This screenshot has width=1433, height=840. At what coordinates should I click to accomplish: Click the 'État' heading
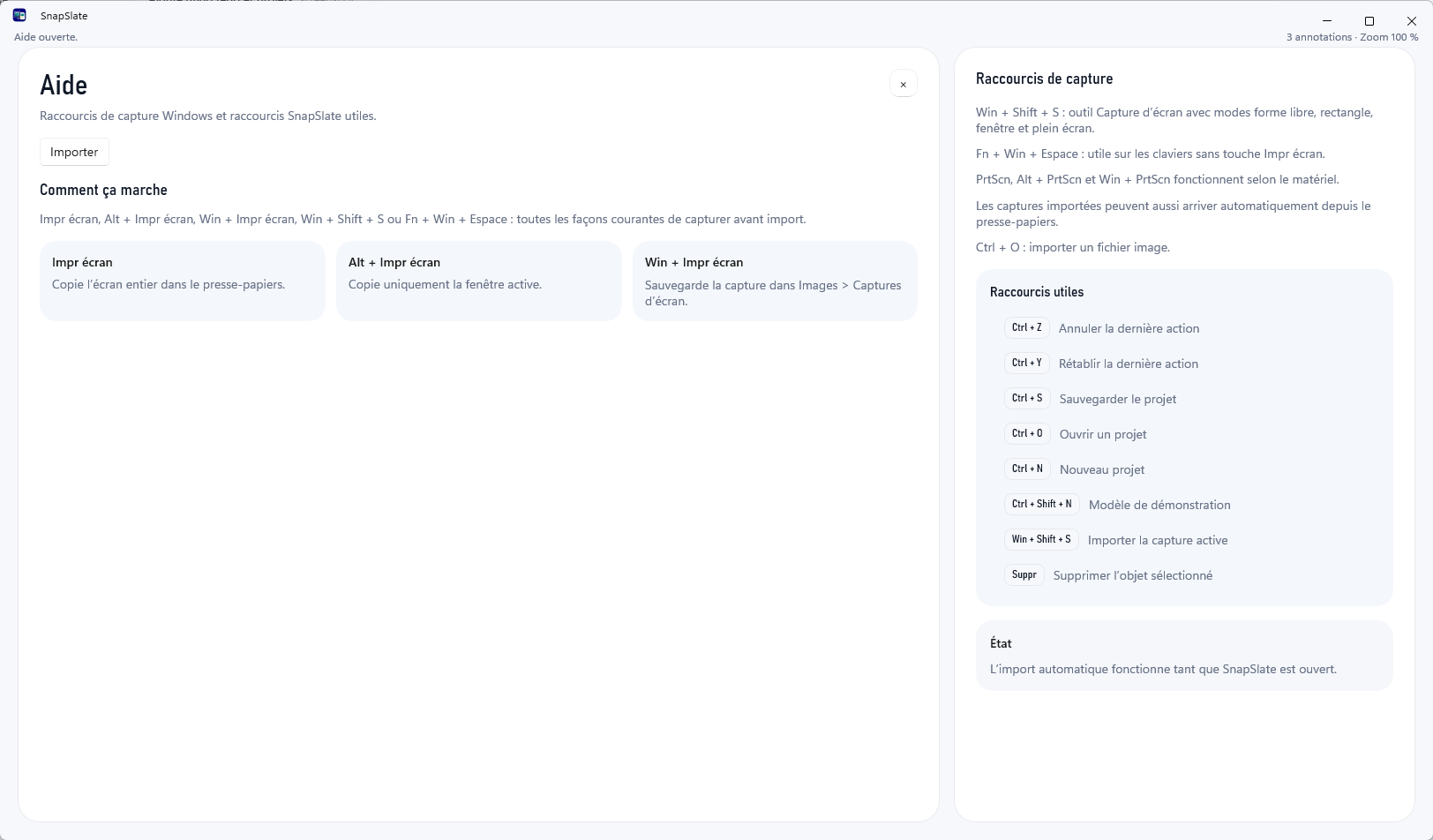pyautogui.click(x=1001, y=643)
